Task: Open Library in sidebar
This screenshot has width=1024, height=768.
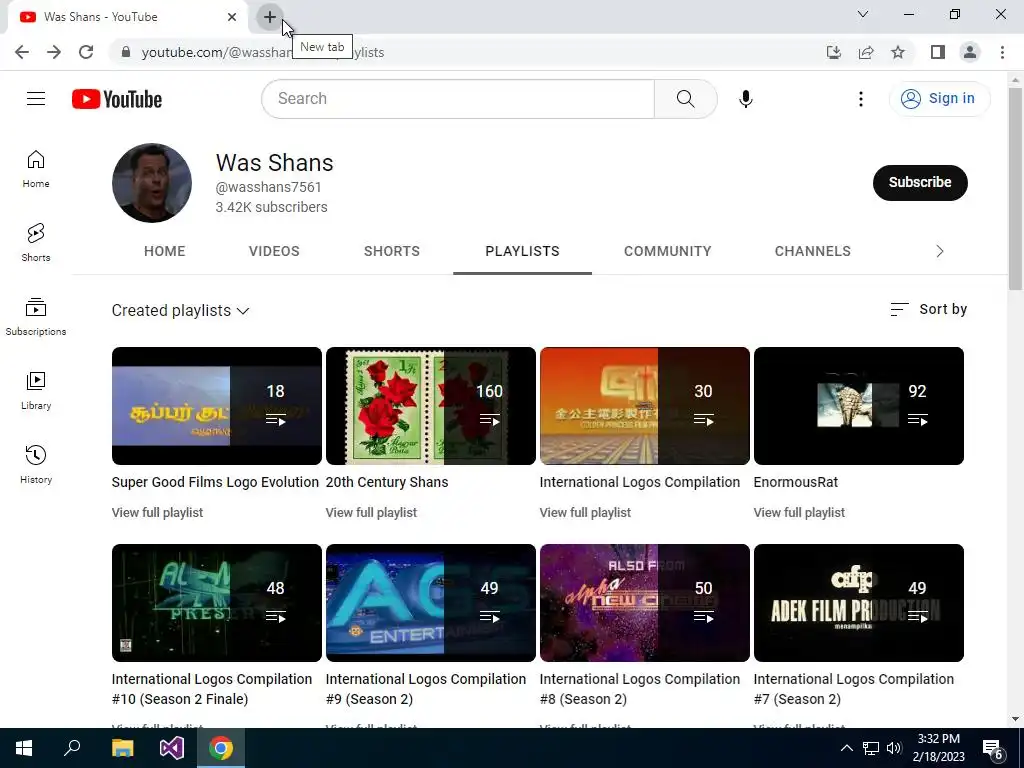Action: (36, 391)
